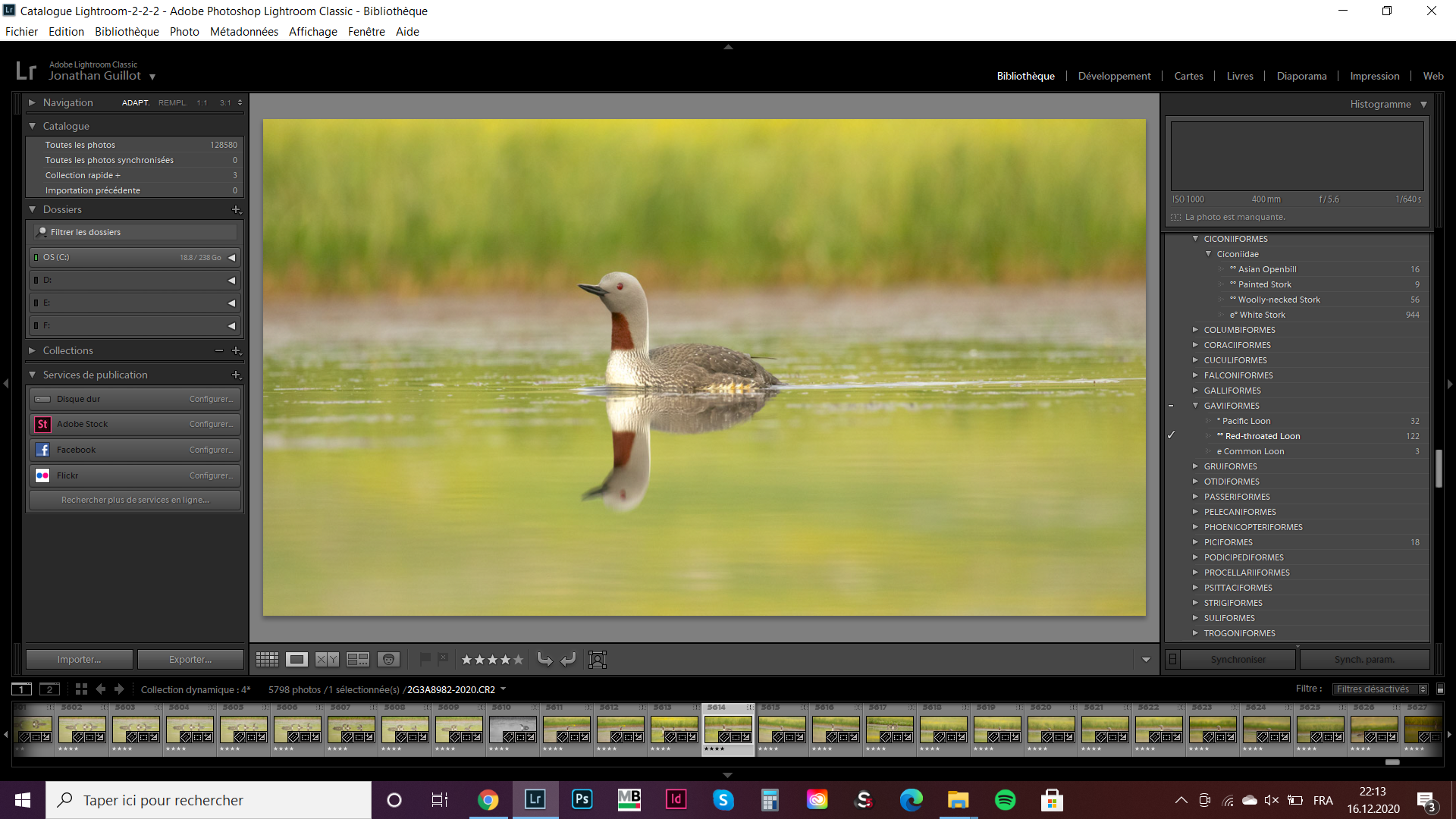Configure Disque dur publish service
1456x819 pixels.
click(211, 399)
